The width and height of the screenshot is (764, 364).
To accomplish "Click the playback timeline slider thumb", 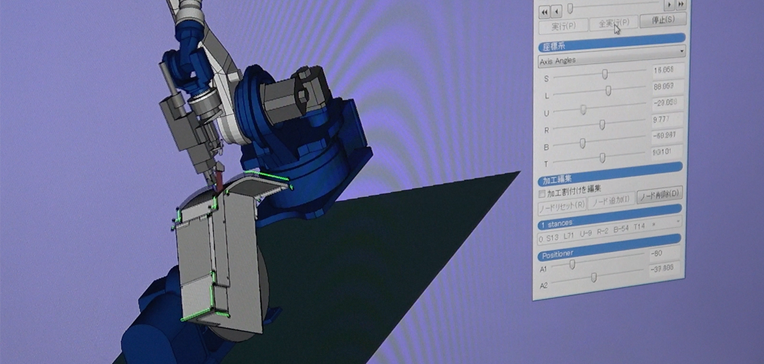I will [570, 8].
